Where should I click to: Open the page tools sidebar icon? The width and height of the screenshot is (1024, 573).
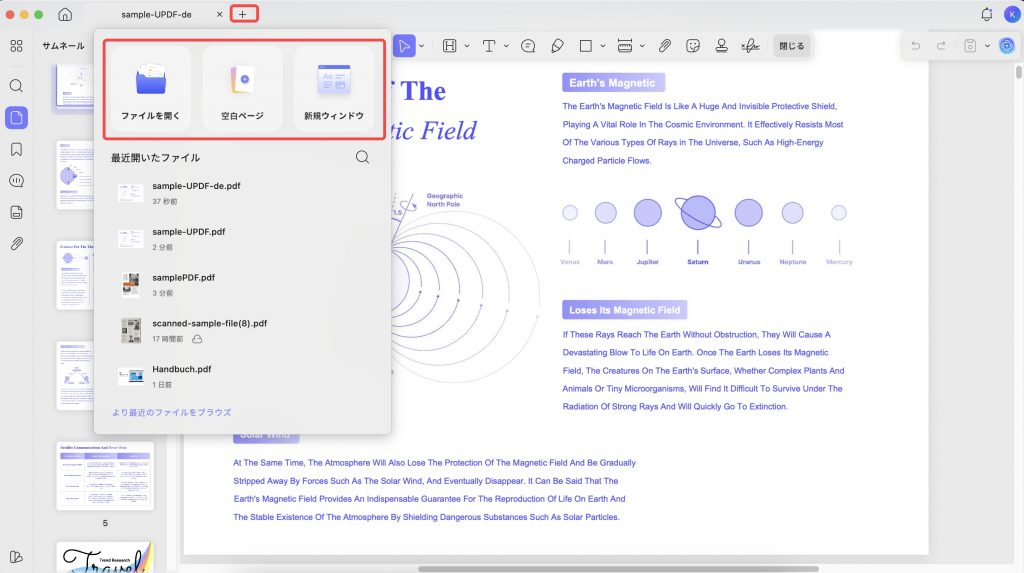pos(16,212)
